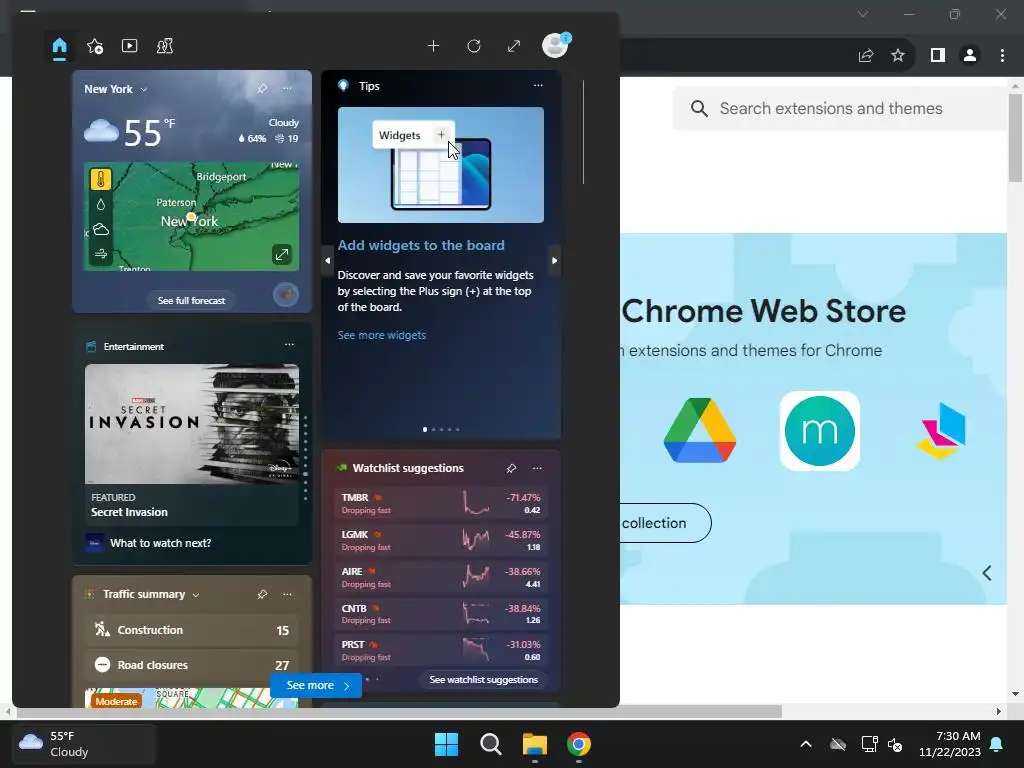The image size is (1024, 768).
Task: Open Entertainment widget more options
Action: click(289, 345)
